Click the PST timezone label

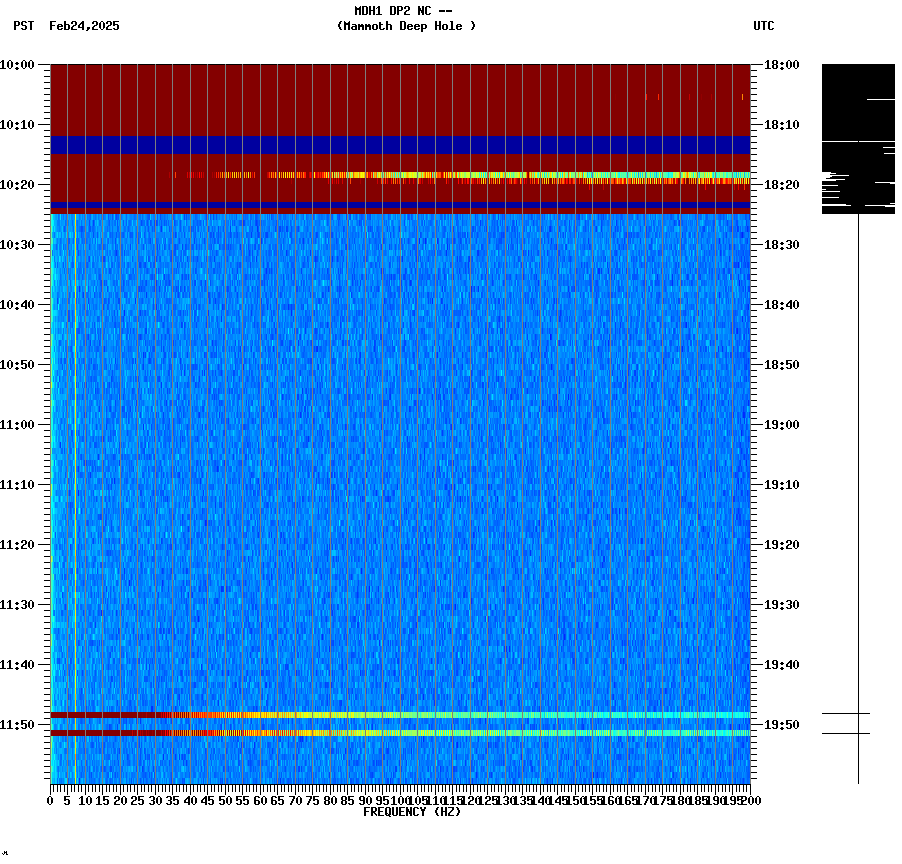pyautogui.click(x=20, y=27)
